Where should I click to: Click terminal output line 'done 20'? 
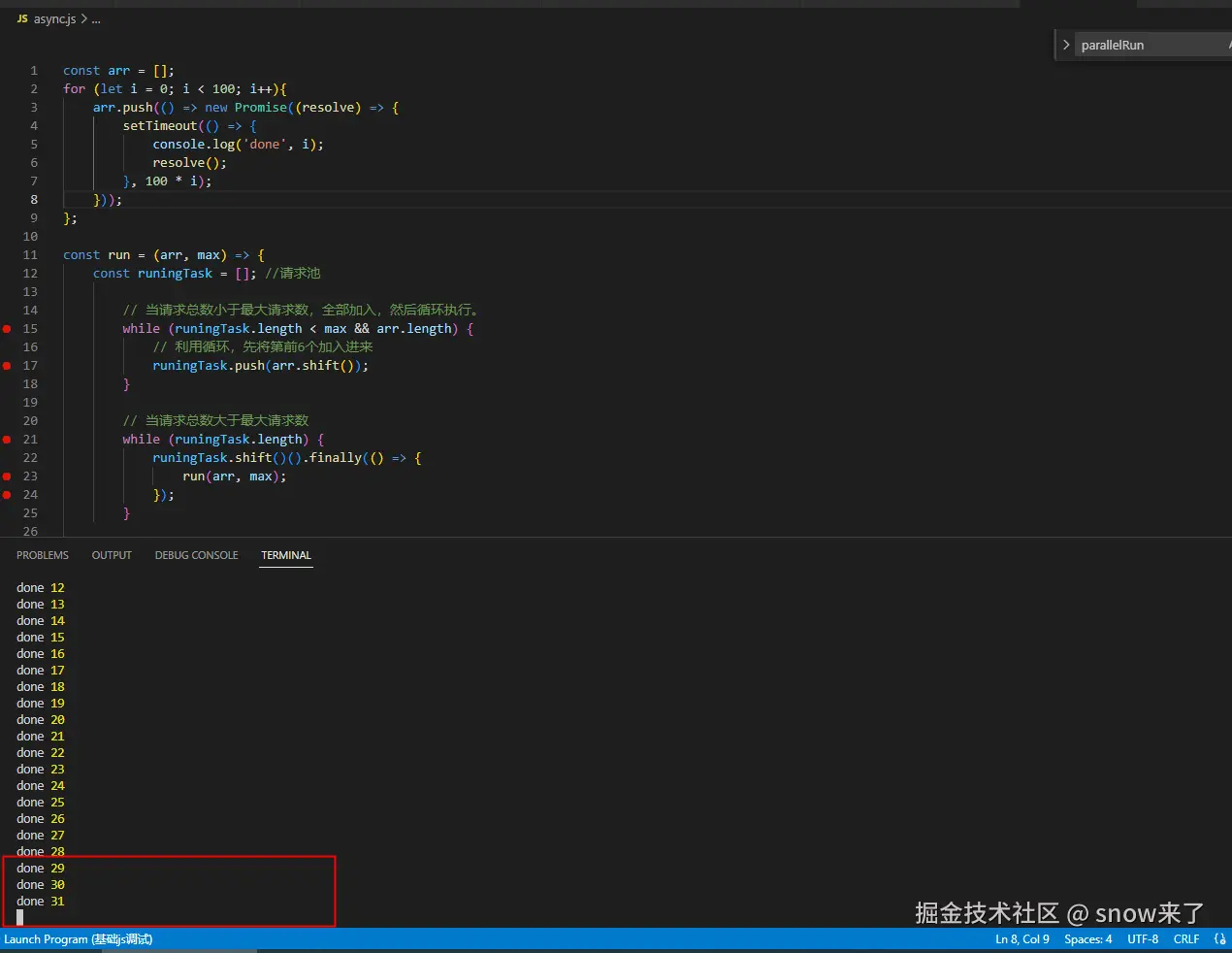[41, 720]
